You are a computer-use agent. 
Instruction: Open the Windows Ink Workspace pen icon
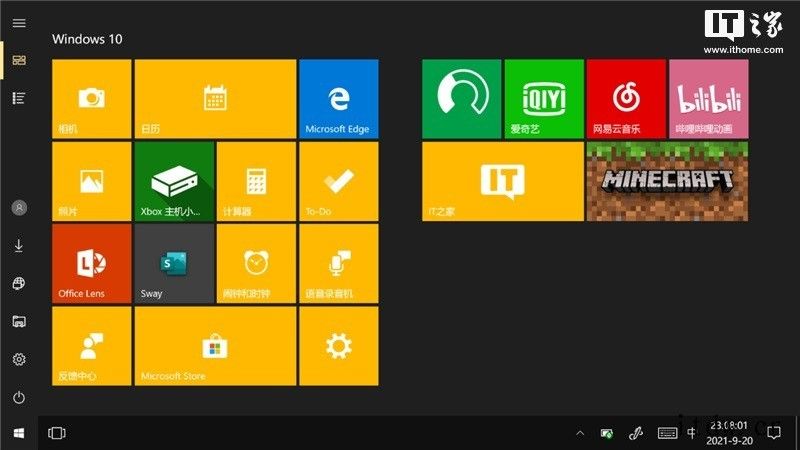click(x=636, y=433)
